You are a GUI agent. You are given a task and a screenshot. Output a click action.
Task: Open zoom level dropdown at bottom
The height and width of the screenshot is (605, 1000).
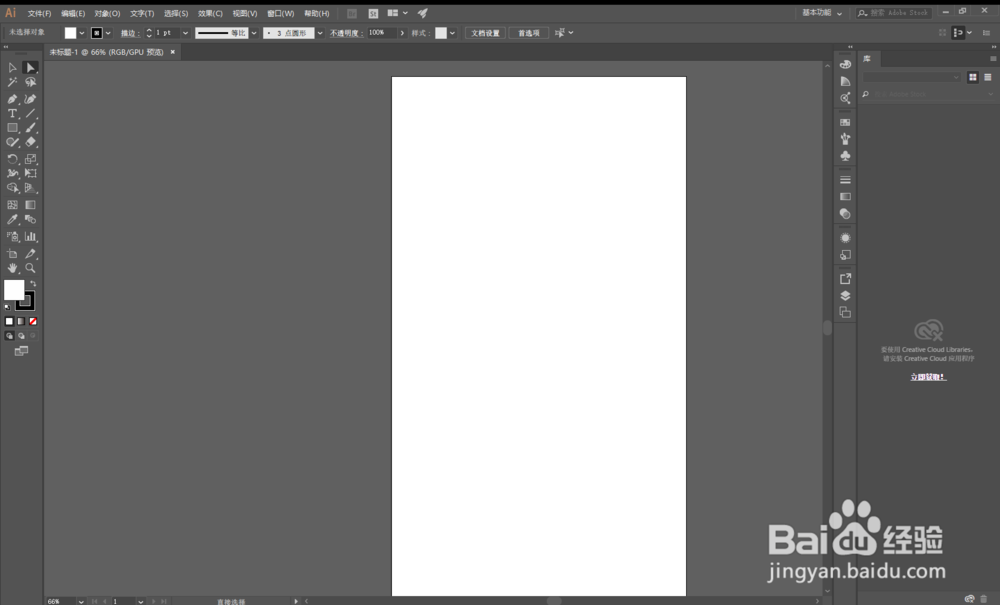[x=81, y=601]
